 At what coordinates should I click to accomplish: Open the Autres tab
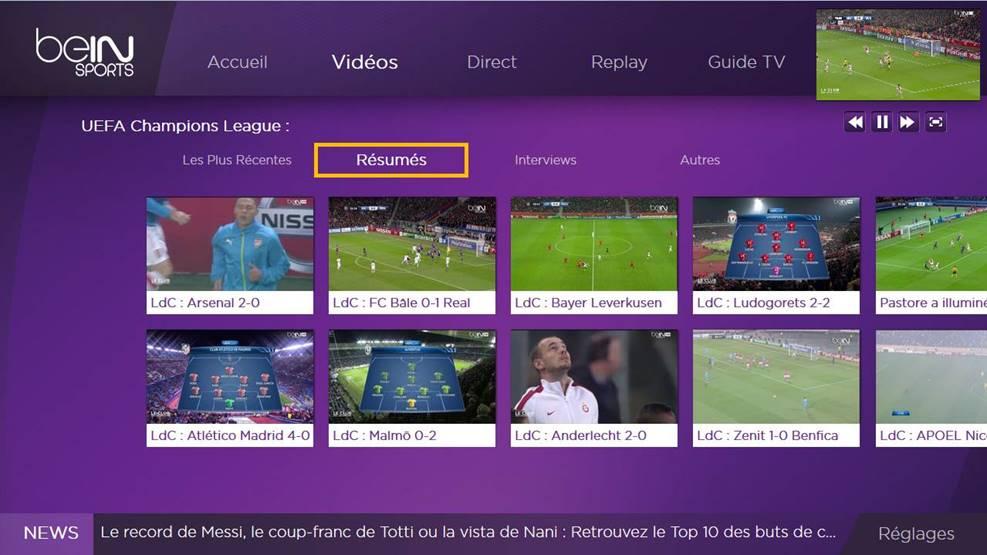click(x=700, y=160)
